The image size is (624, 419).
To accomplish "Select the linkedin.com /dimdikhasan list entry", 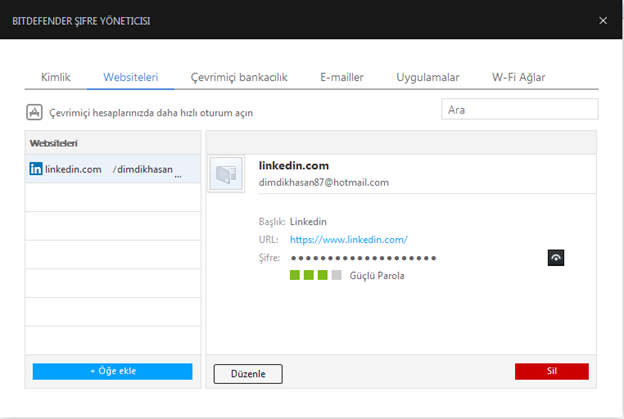I will click(x=113, y=169).
